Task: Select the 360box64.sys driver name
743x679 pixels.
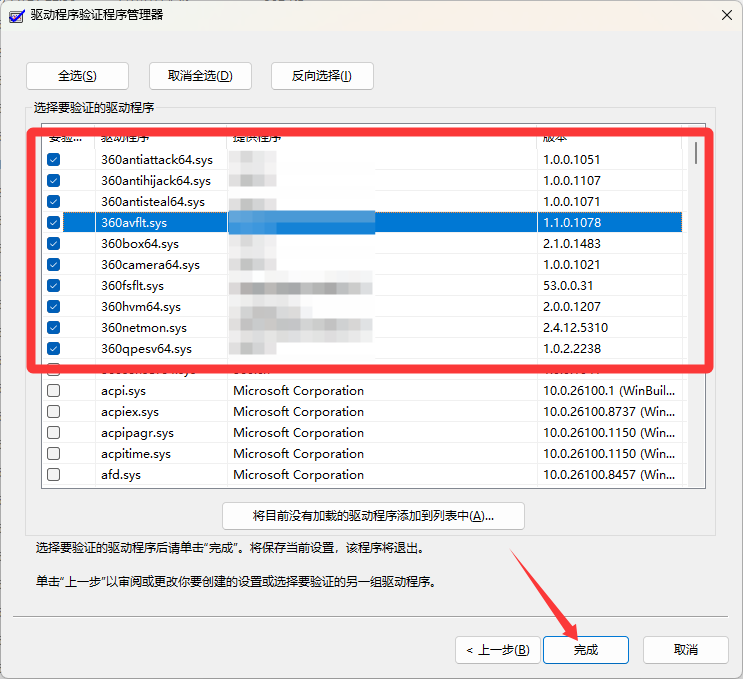Action: [x=140, y=244]
